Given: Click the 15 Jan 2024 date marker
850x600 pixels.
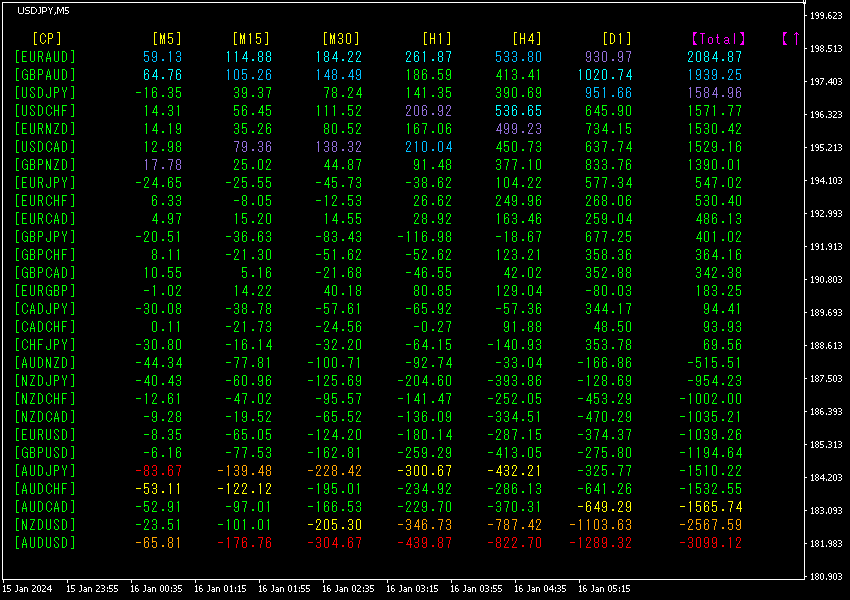Looking at the screenshot, I should point(28,589).
